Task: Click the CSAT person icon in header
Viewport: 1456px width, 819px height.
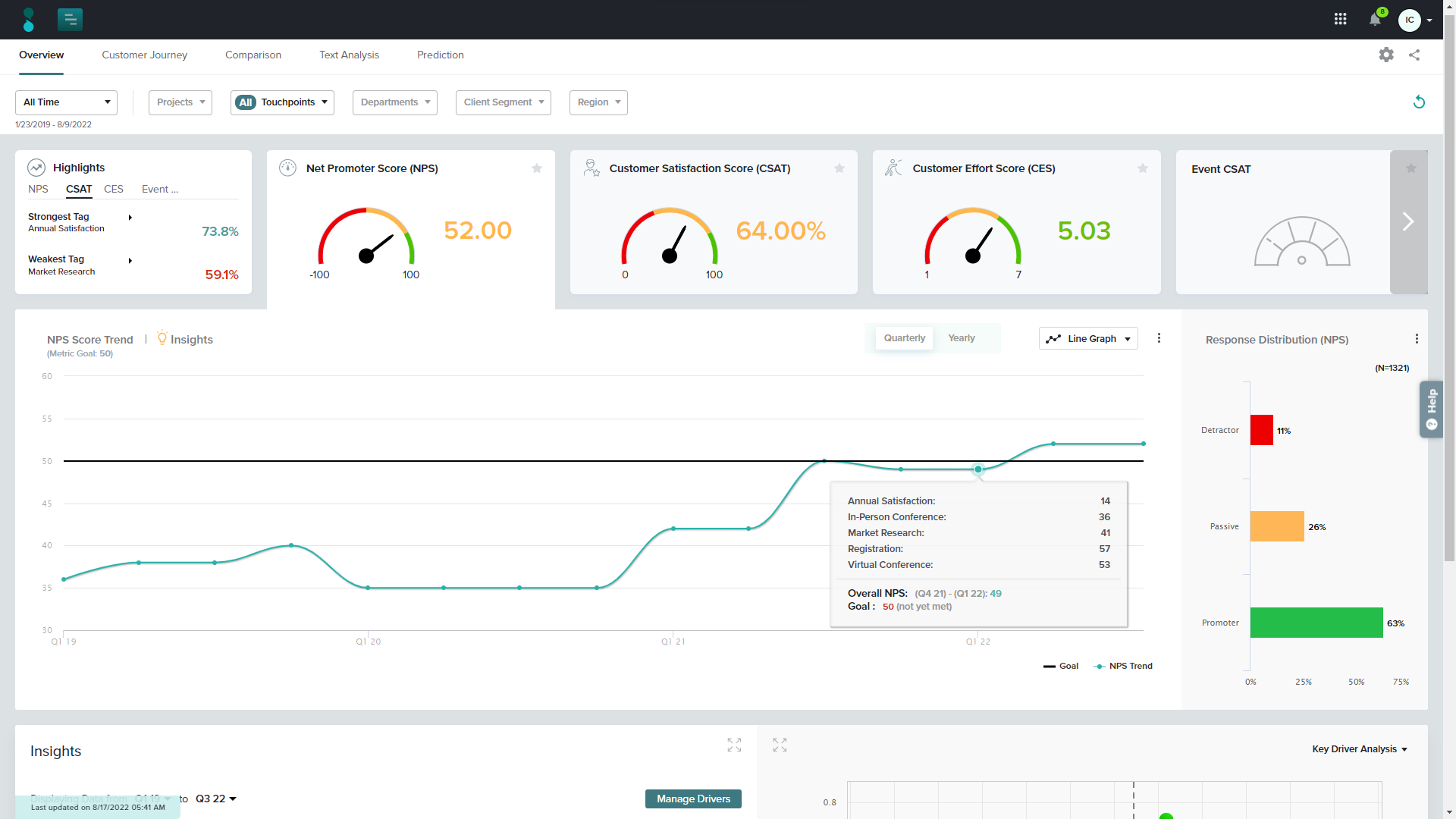Action: (591, 167)
